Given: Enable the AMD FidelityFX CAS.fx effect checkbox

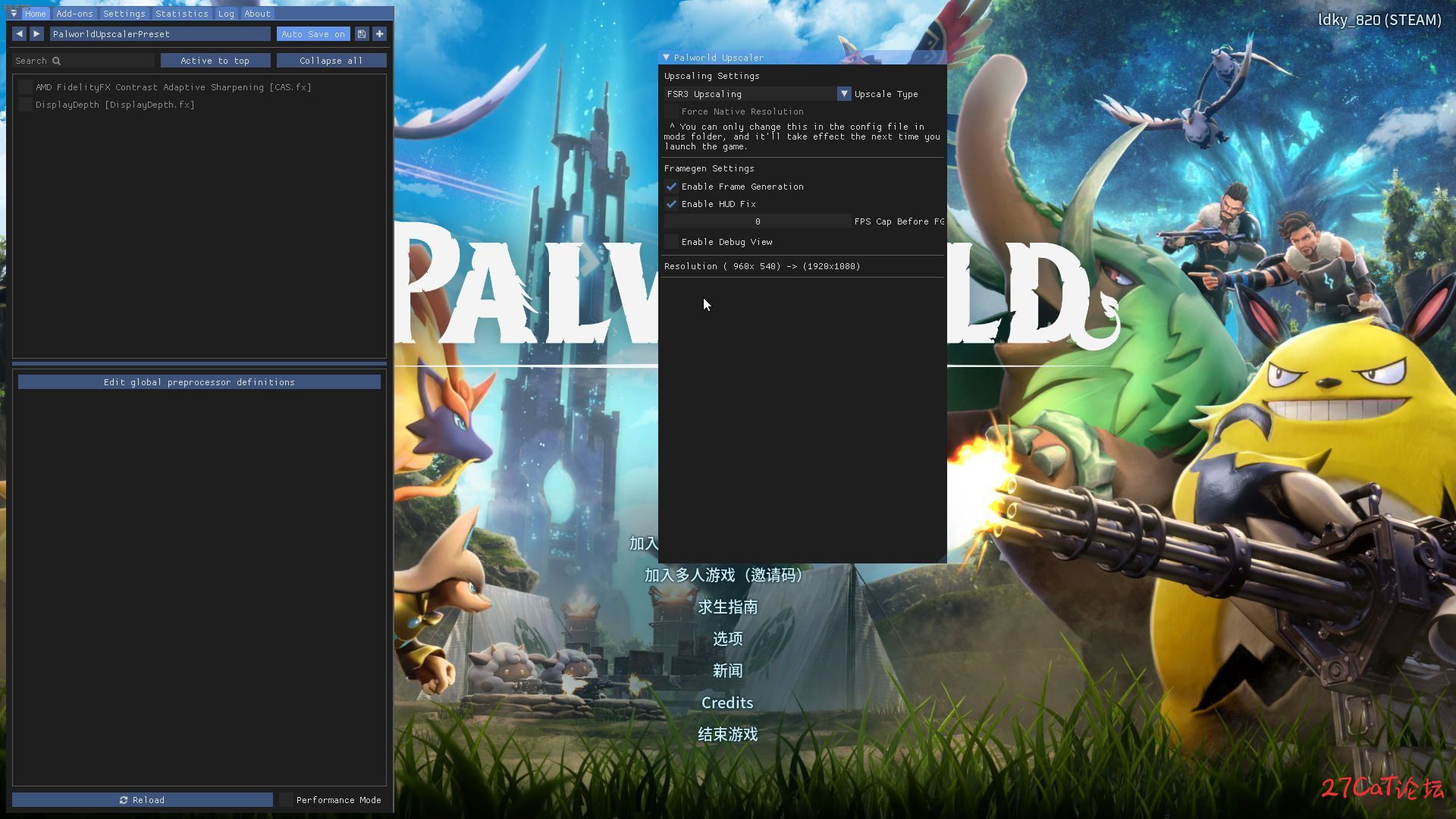Looking at the screenshot, I should [x=25, y=87].
